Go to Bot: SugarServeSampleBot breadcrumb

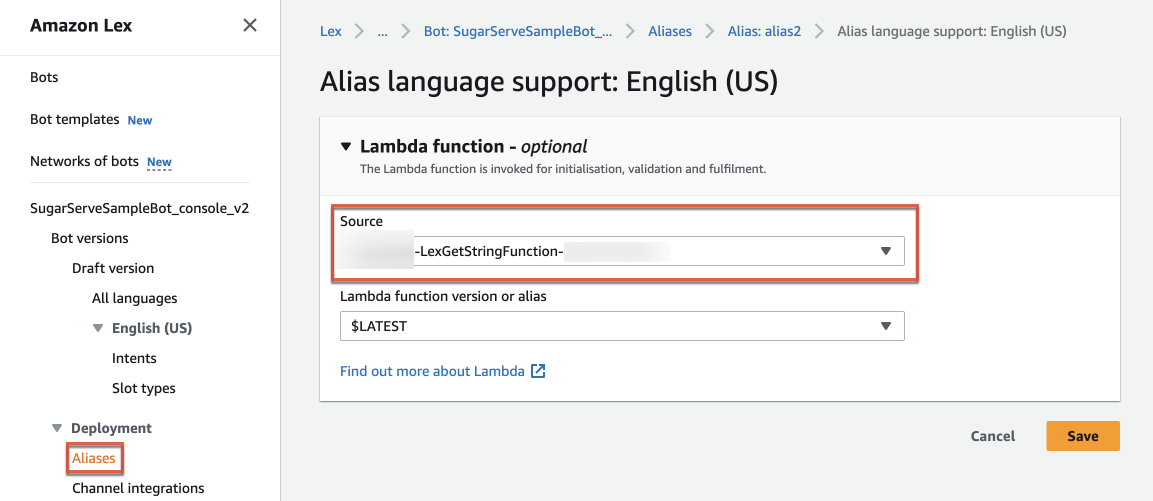coord(518,32)
